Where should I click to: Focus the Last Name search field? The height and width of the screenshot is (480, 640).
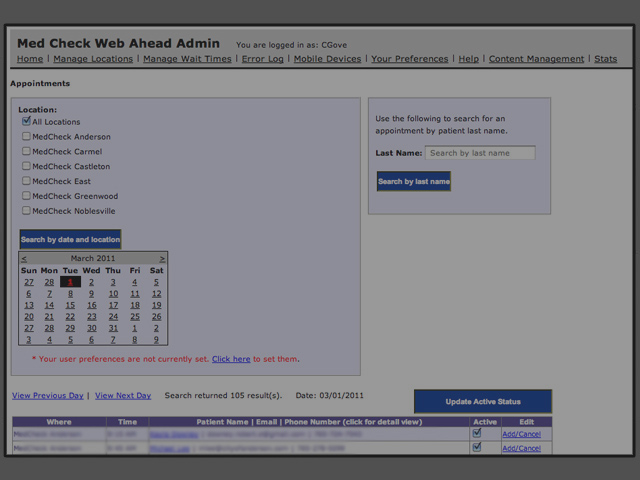pyautogui.click(x=480, y=153)
